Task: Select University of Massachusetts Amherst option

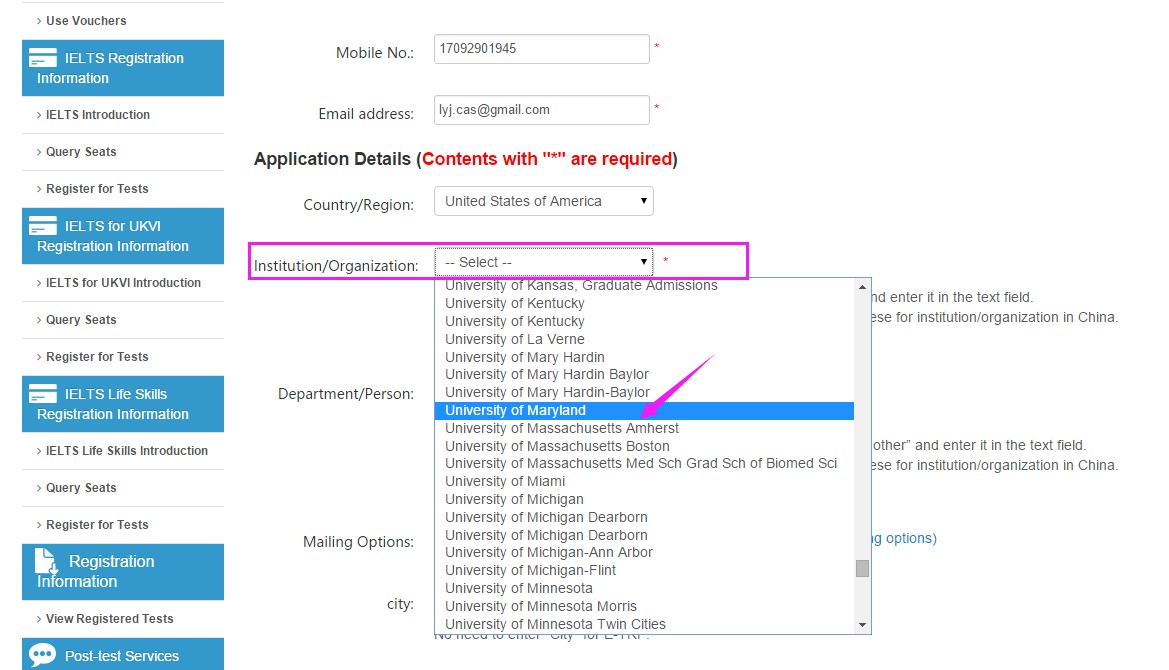Action: [644, 429]
